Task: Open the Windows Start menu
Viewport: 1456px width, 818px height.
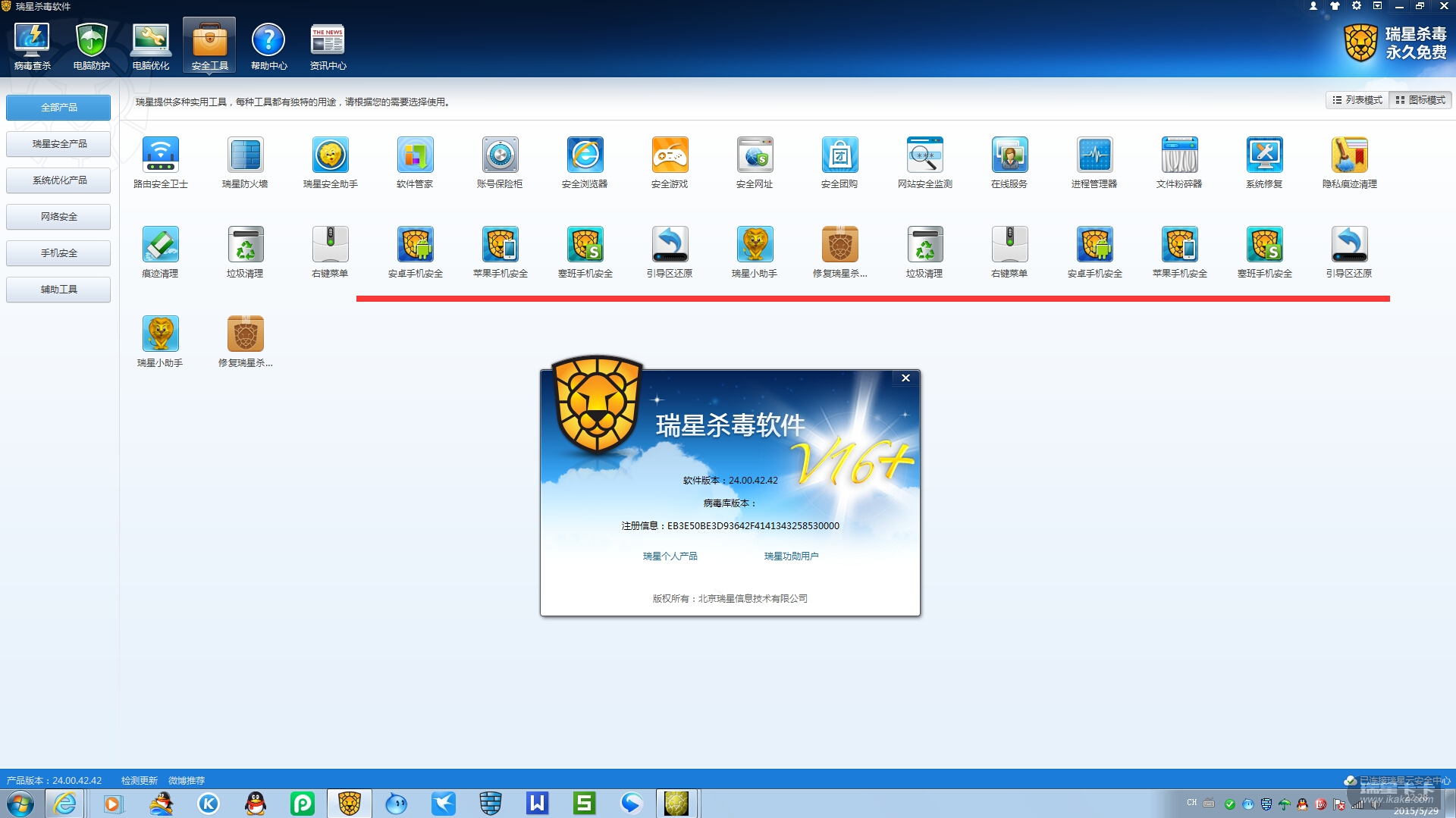Action: pos(20,804)
